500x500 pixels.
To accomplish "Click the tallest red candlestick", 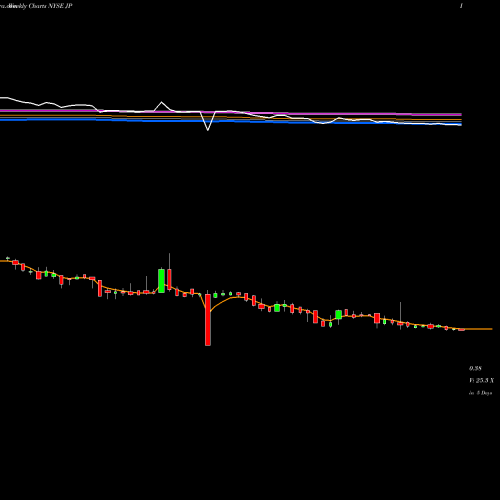I will (208, 320).
